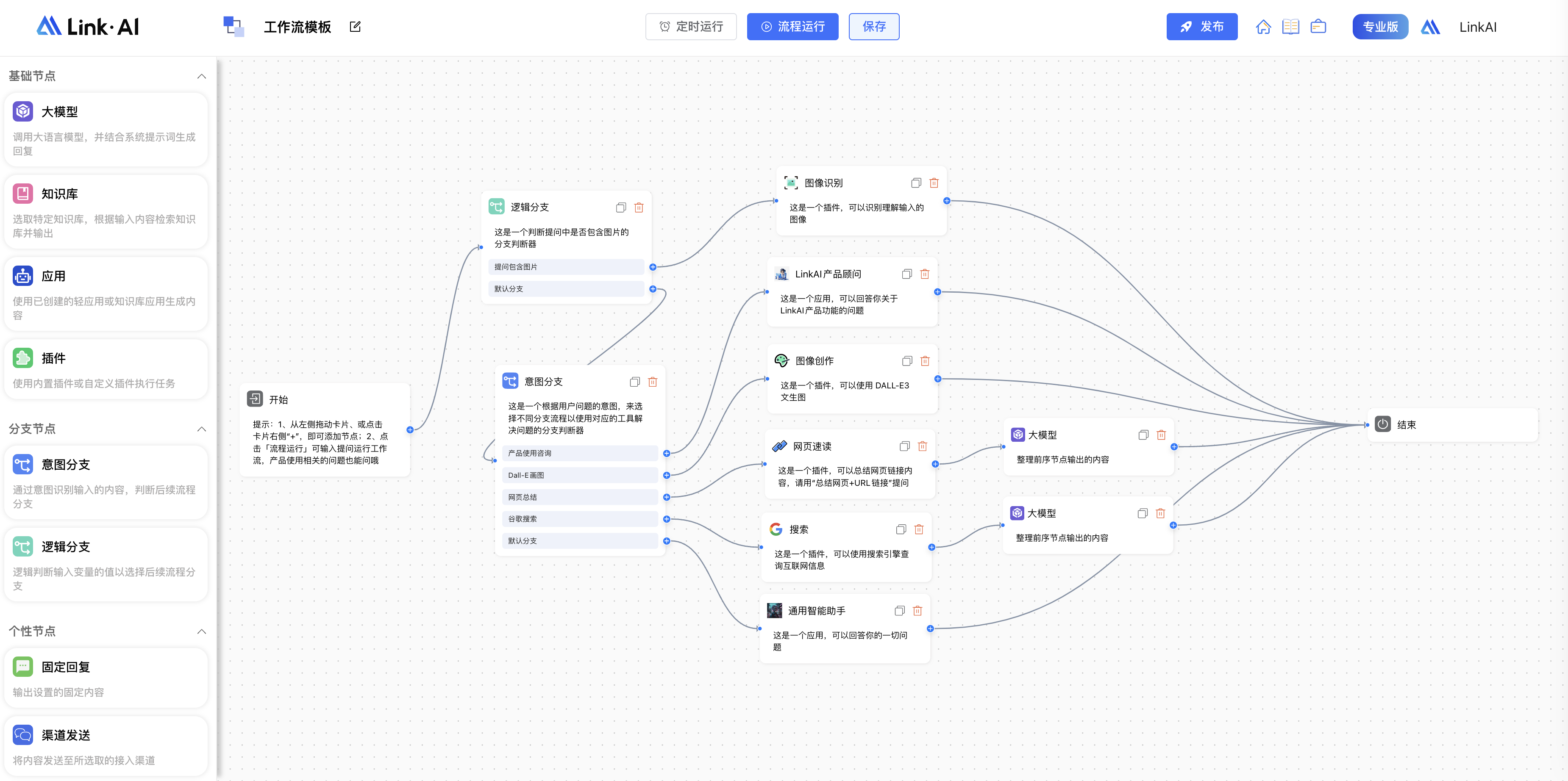1568x781 pixels.
Task: Click the edit workflow name pencil icon
Action: (356, 27)
